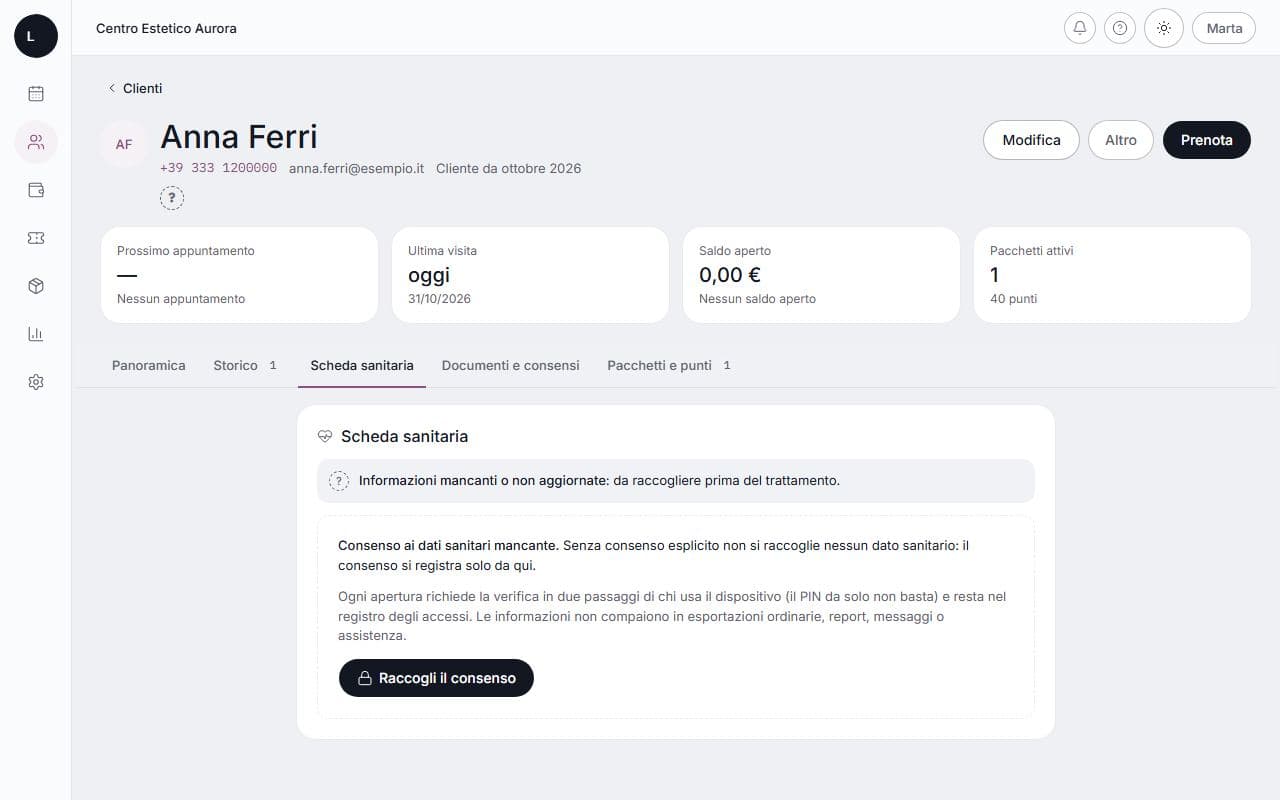Screen dimensions: 1280x800
Task: Open the calendar icon in the sidebar
Action: (36, 94)
